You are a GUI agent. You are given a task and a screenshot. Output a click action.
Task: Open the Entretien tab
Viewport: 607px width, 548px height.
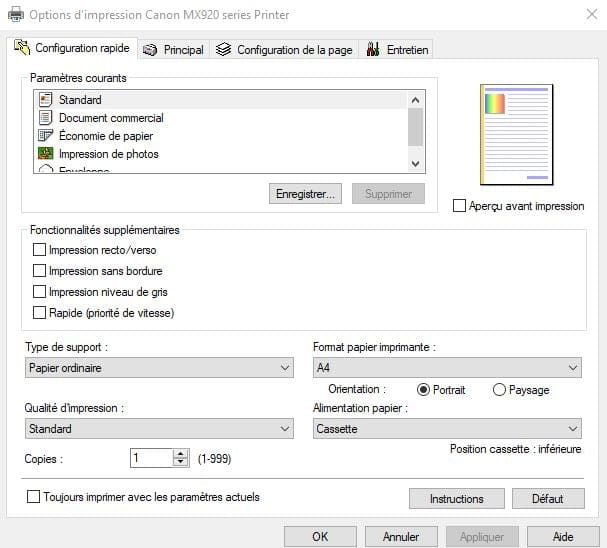396,50
